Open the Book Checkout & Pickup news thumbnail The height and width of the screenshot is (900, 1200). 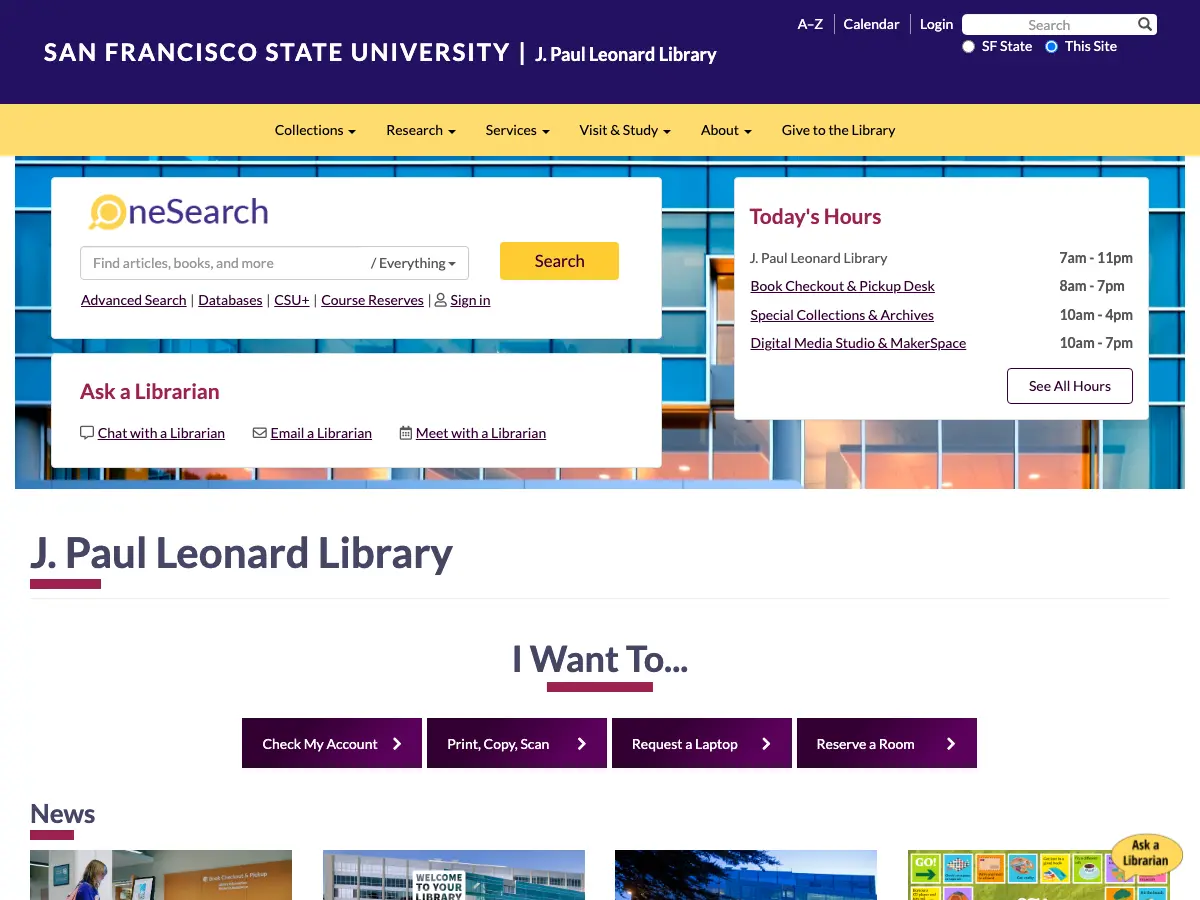tap(161, 875)
